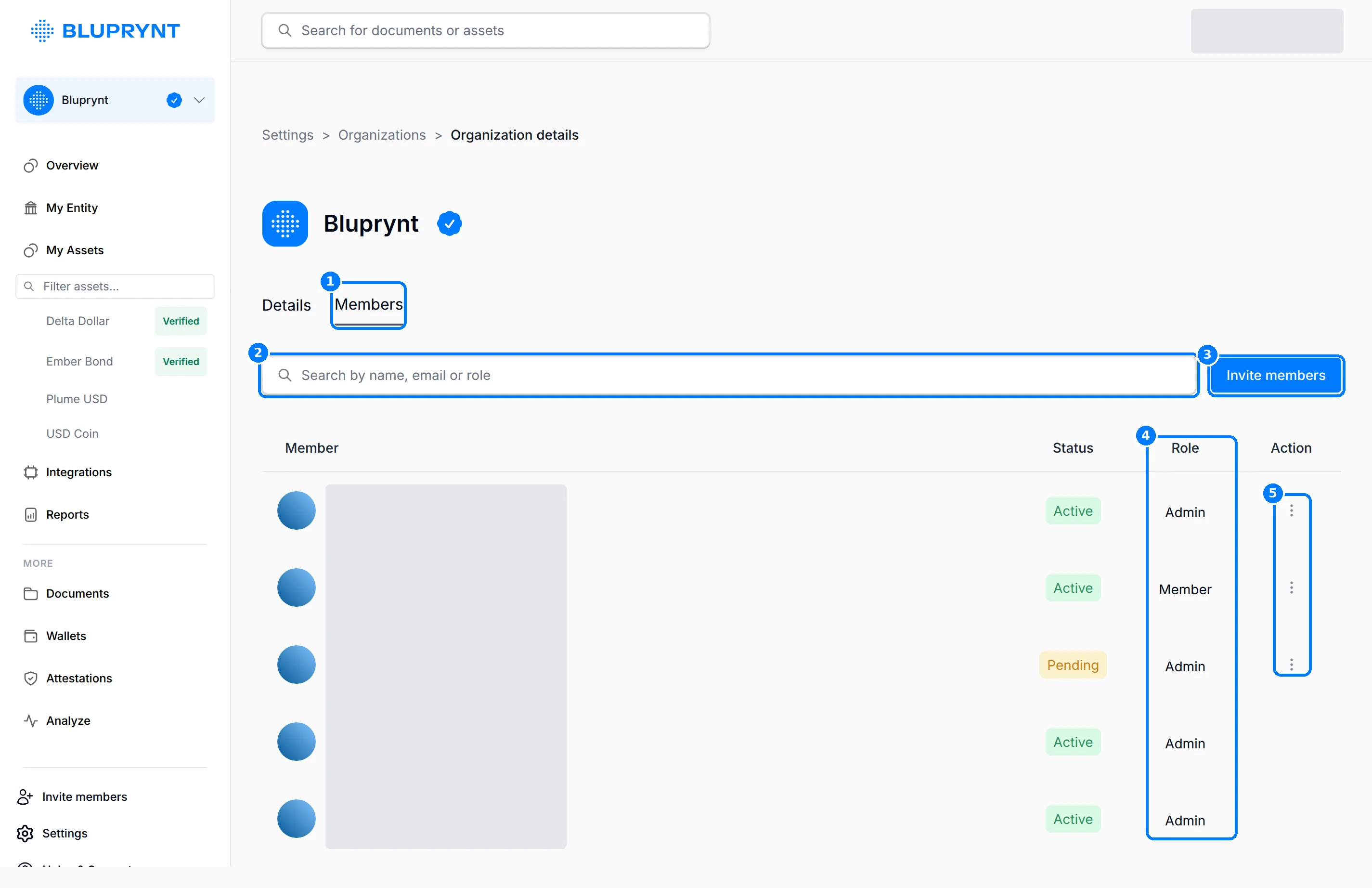Click the Verified badge beside Ember Bond
This screenshot has height=888, width=1372.
coord(181,362)
